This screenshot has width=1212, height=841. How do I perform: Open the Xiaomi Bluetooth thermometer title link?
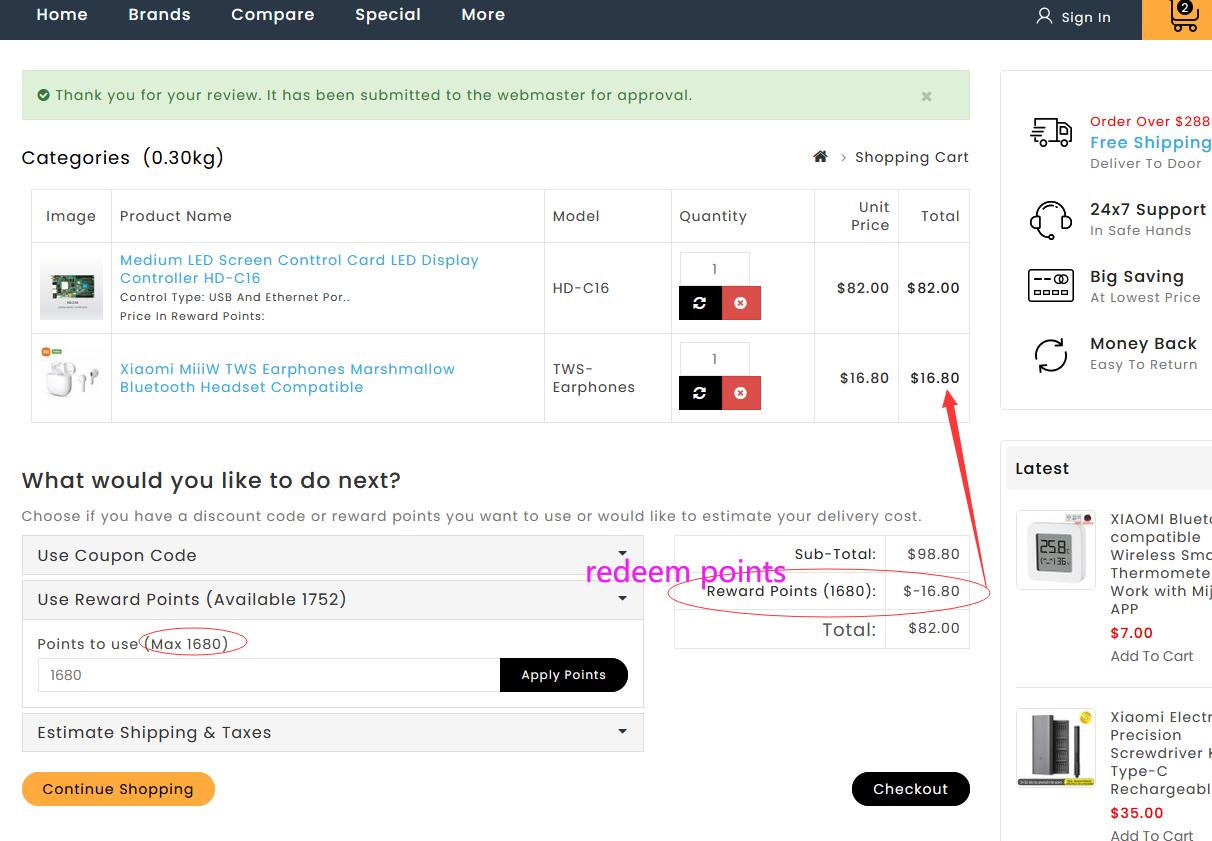click(1161, 564)
